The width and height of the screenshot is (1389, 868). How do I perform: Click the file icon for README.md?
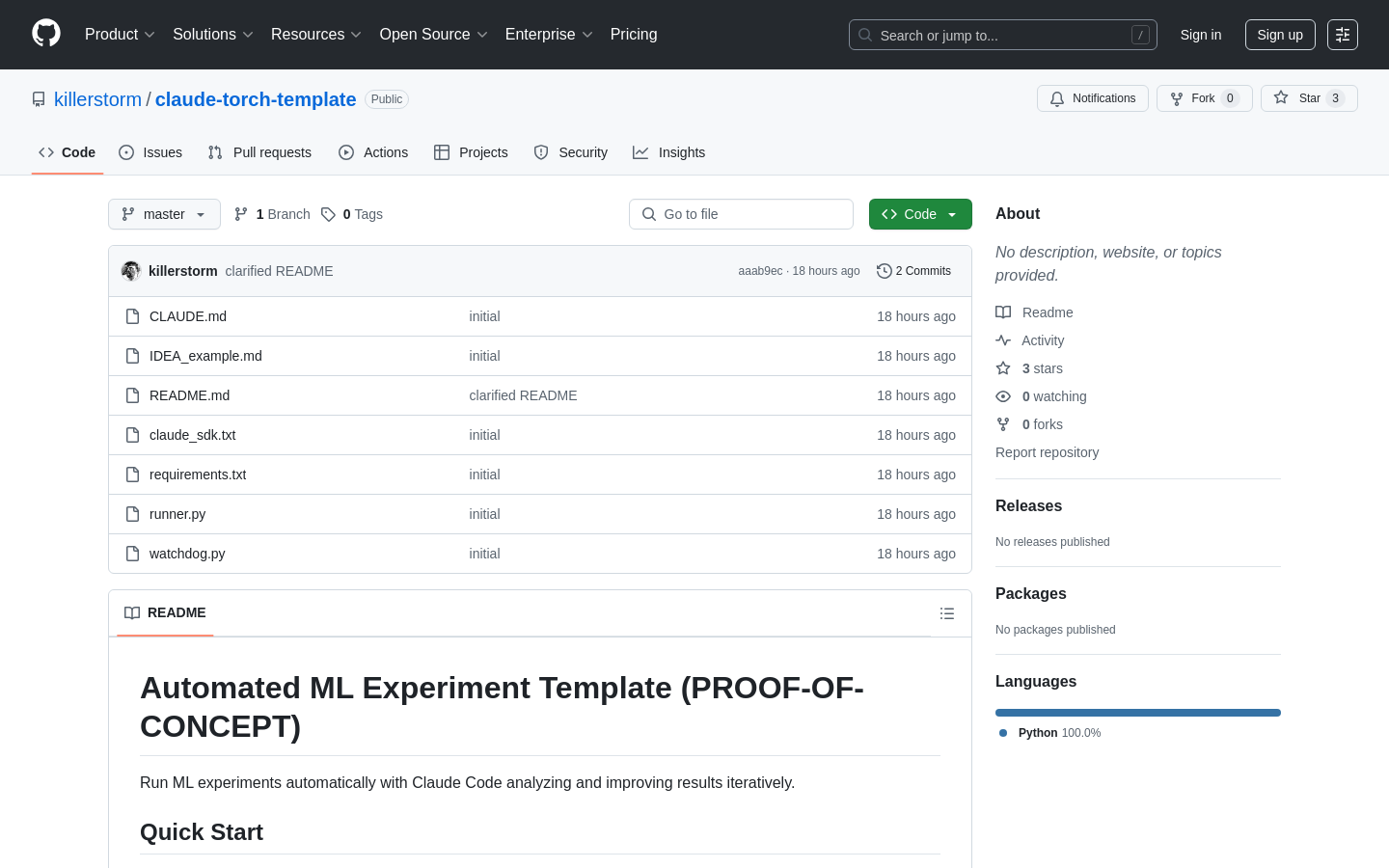(x=133, y=395)
